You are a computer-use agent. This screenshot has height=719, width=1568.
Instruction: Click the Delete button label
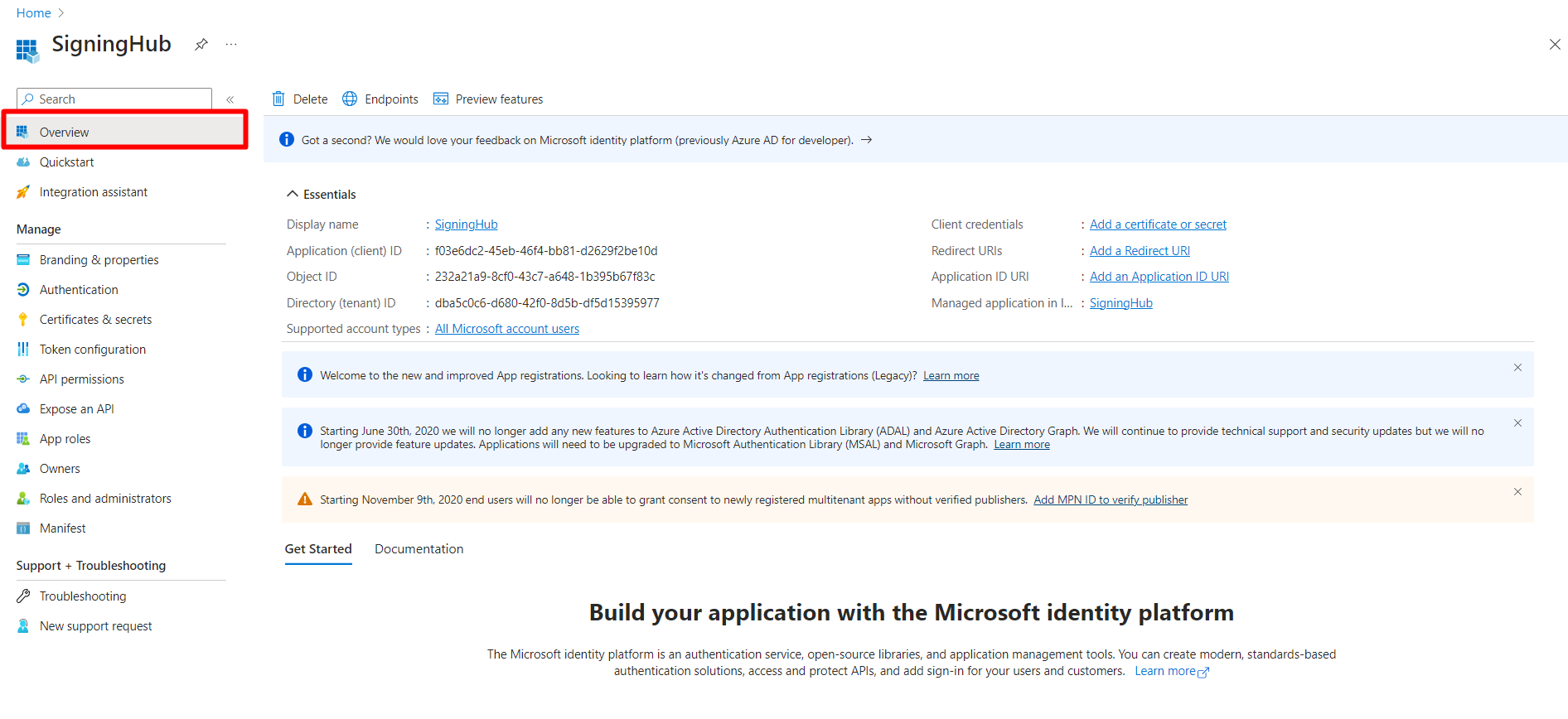pos(311,99)
